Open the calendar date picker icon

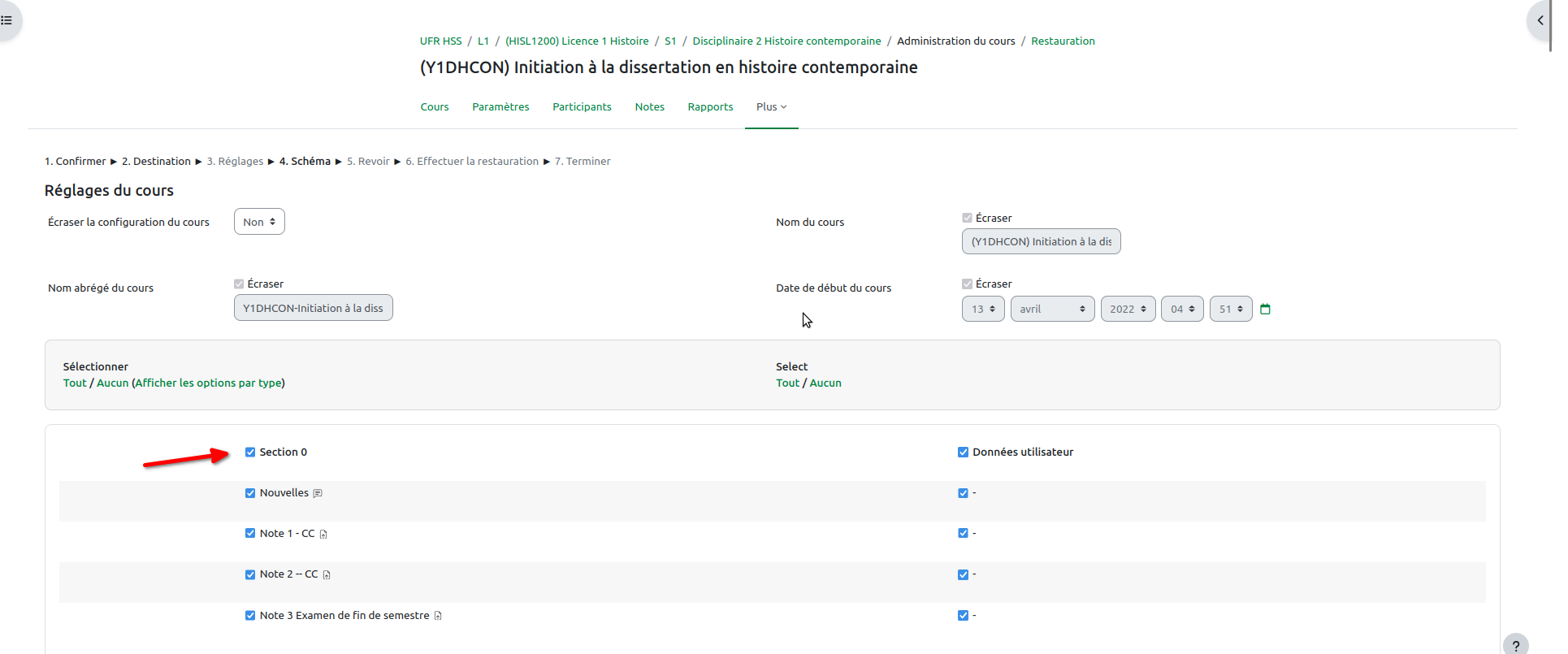[1265, 309]
